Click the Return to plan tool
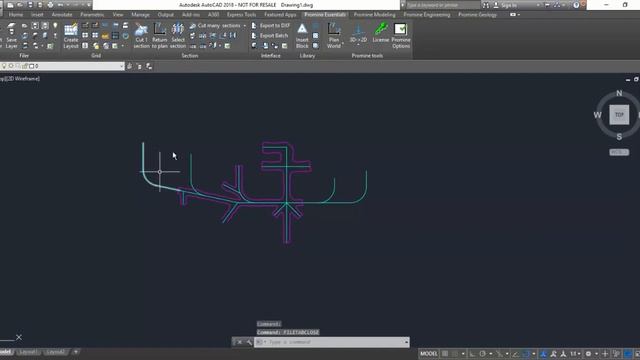 click(160, 36)
